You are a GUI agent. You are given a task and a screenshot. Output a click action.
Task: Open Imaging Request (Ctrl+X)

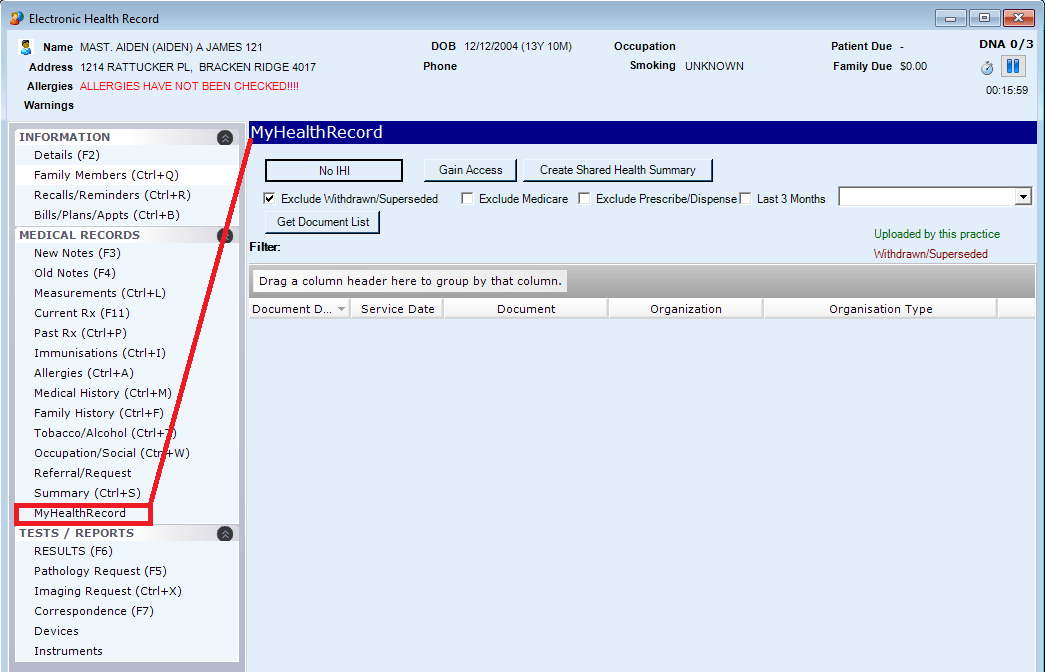[108, 591]
